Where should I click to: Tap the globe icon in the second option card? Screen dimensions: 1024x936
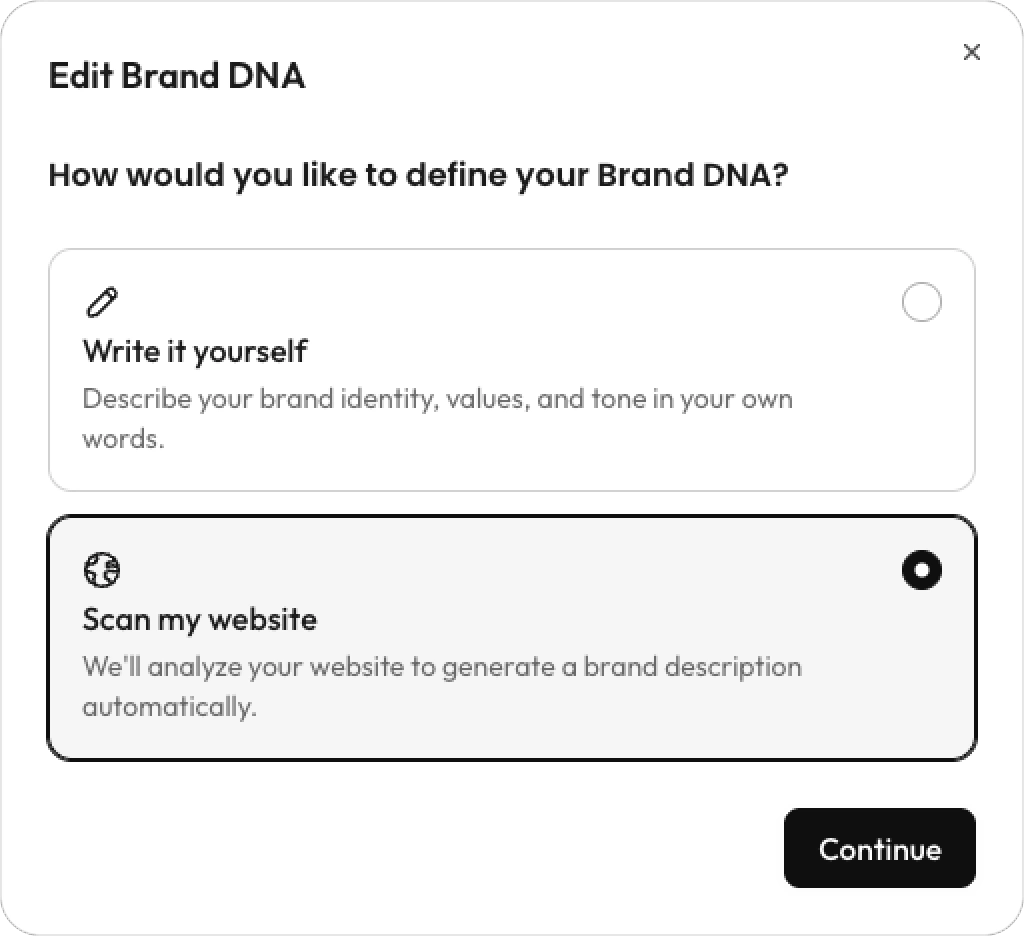[x=101, y=570]
